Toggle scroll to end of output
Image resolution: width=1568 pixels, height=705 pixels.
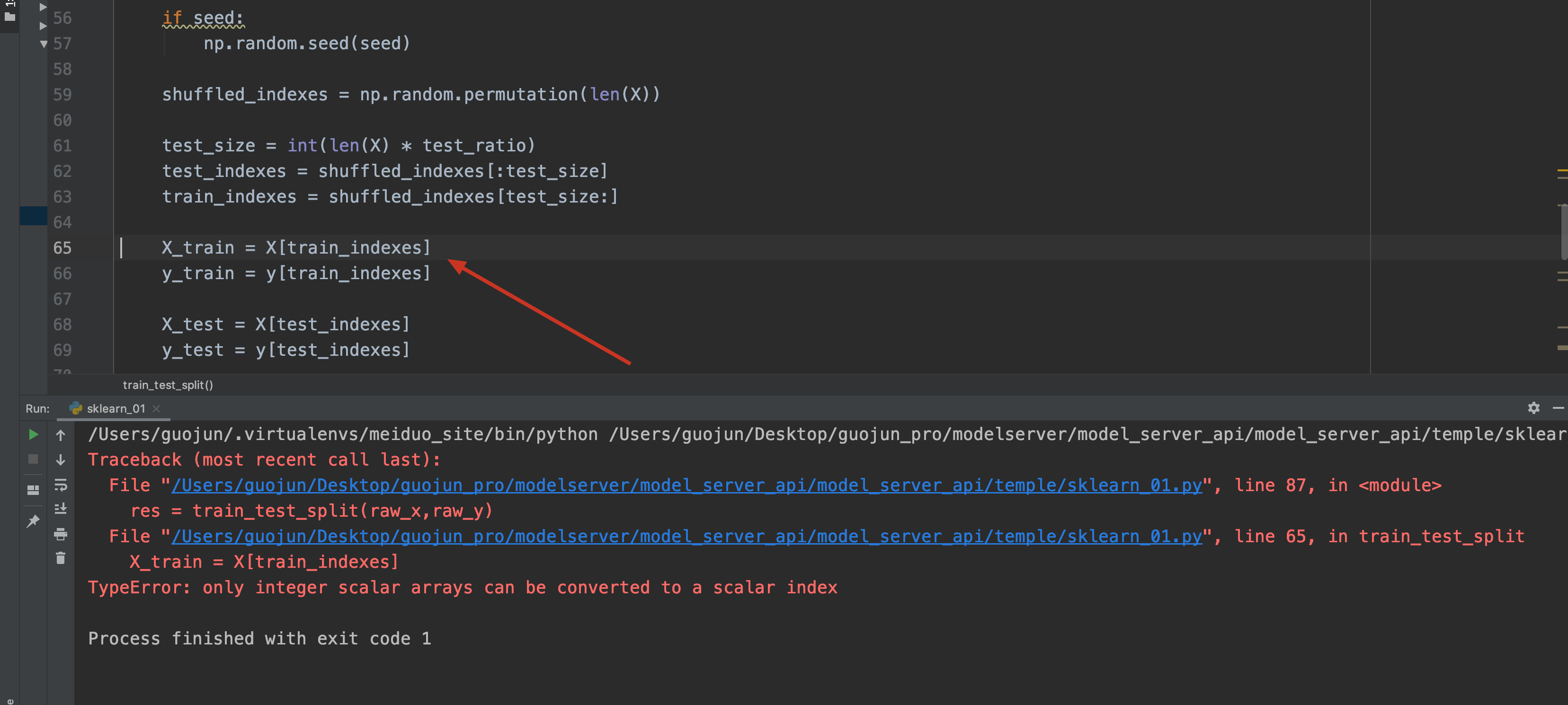point(60,509)
